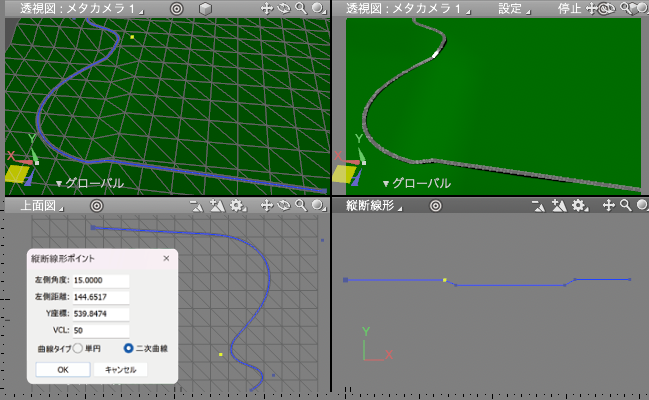
Task: Select the pan arrows icon in 縦断線形 header
Action: tap(608, 205)
